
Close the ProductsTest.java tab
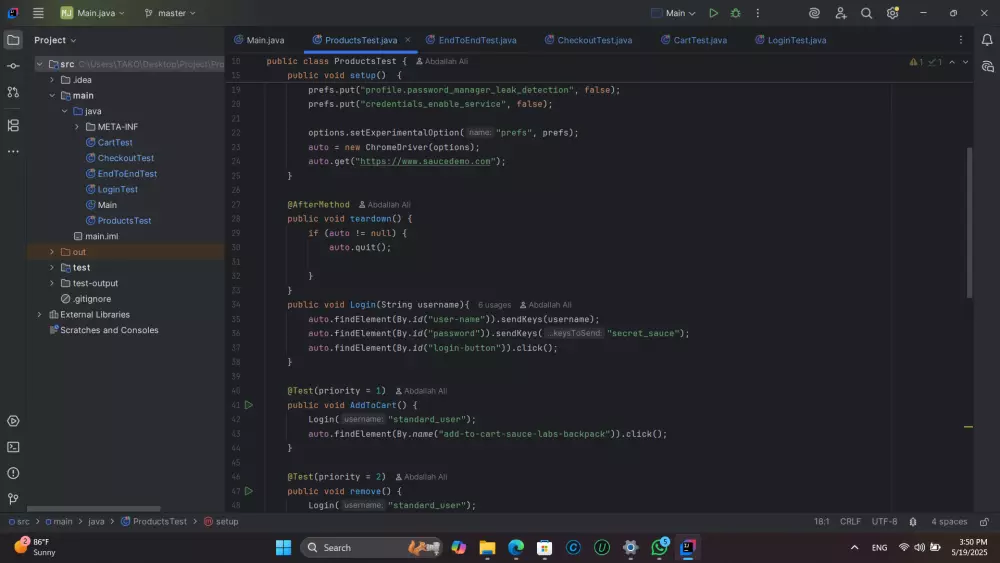[x=408, y=40]
